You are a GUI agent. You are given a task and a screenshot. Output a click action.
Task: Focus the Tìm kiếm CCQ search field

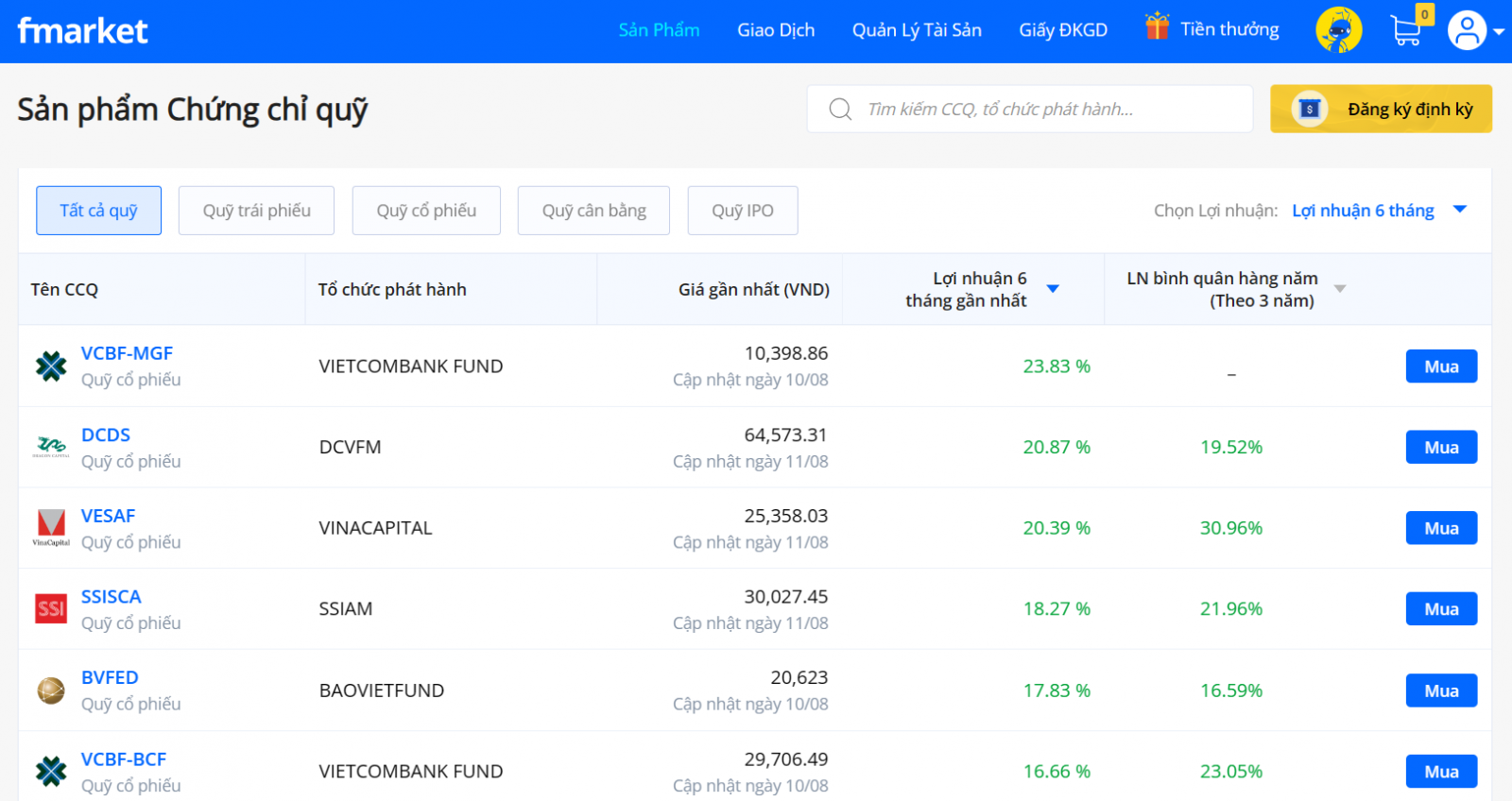point(1030,109)
